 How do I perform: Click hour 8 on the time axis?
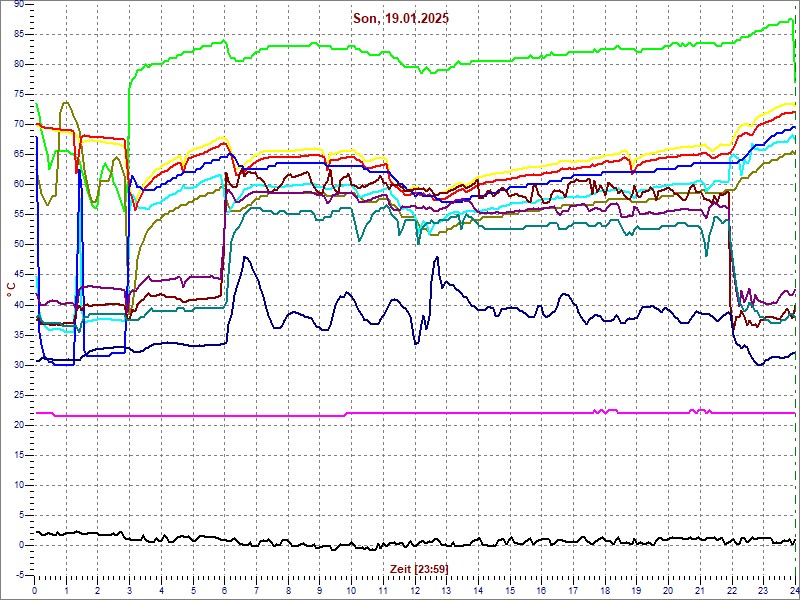tap(288, 589)
